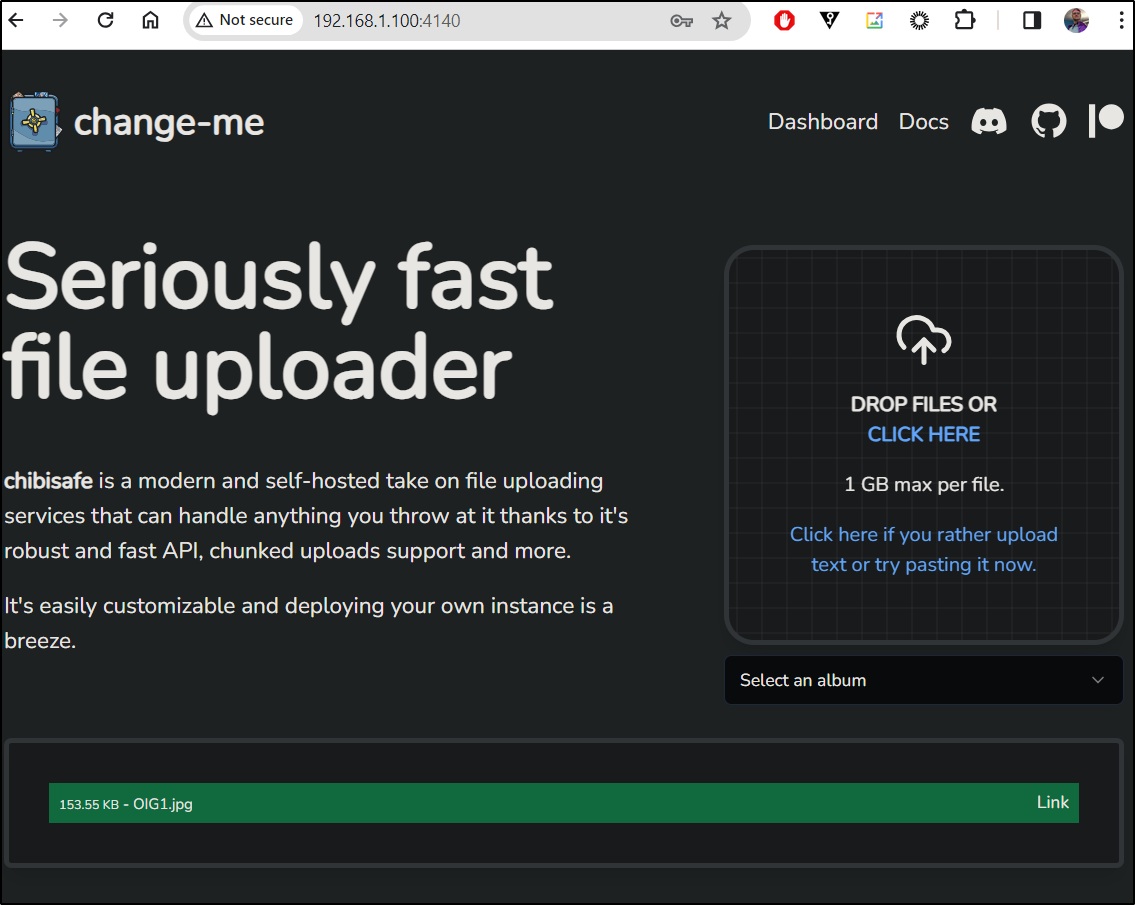Image resolution: width=1135 pixels, height=905 pixels.
Task: Open the black V-shaped extension icon
Action: 830,20
